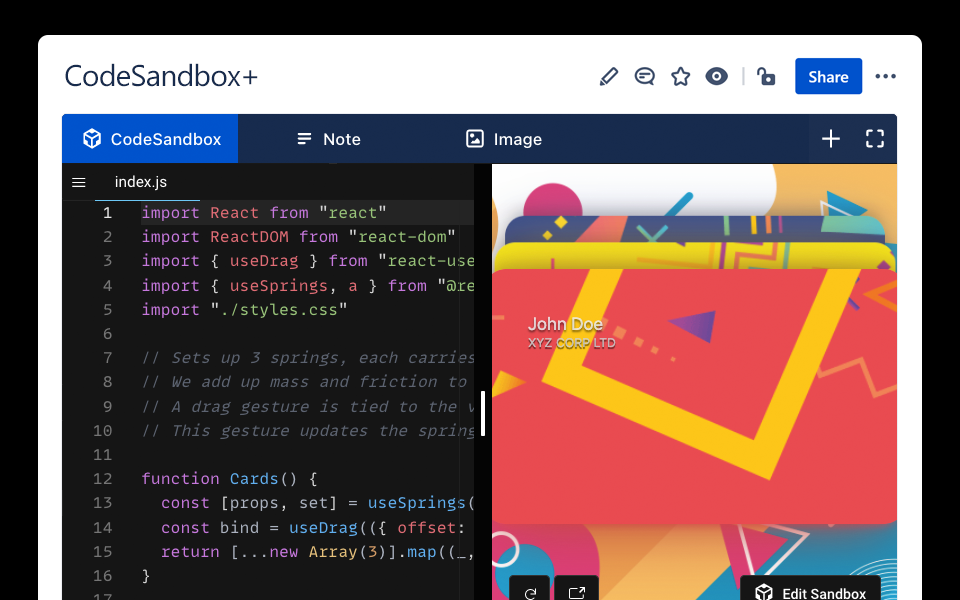Screen dimensions: 960x600
Task: Open preview in new window icon
Action: [x=576, y=591]
